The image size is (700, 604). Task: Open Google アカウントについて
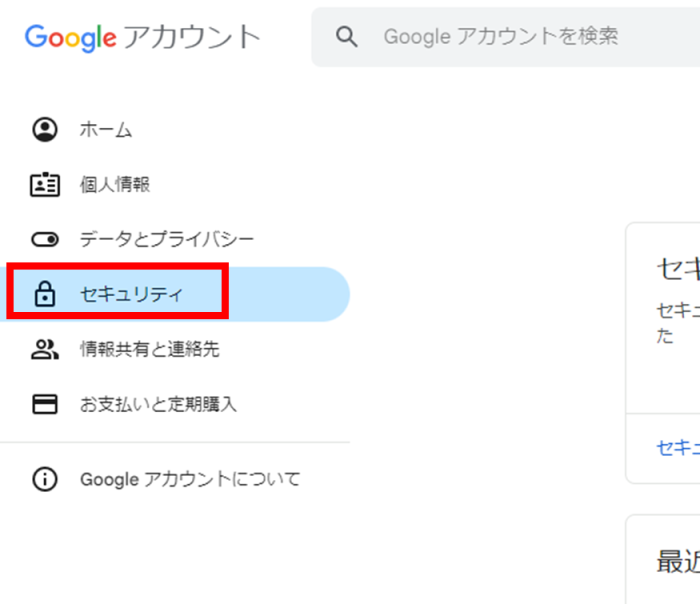pyautogui.click(x=190, y=479)
